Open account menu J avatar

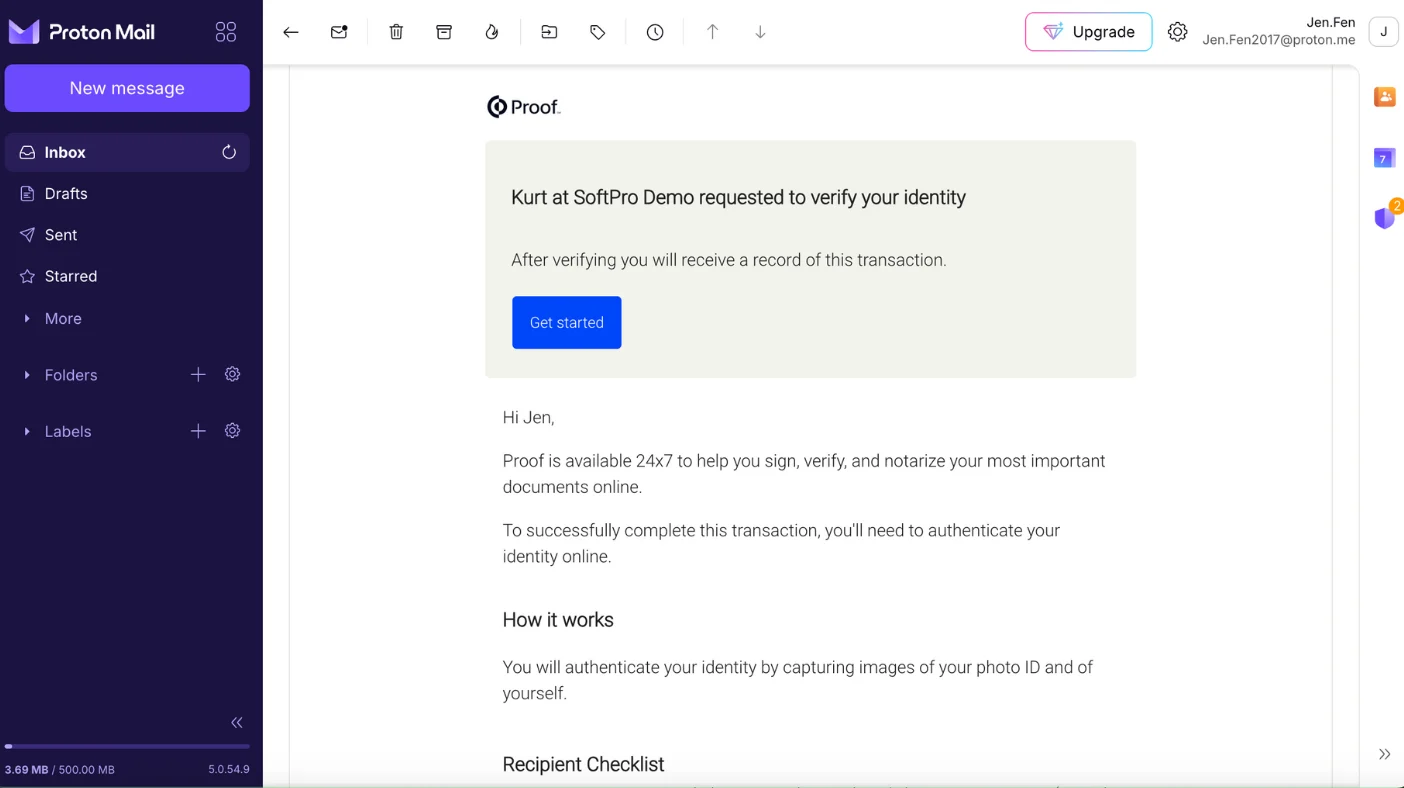coord(1384,32)
